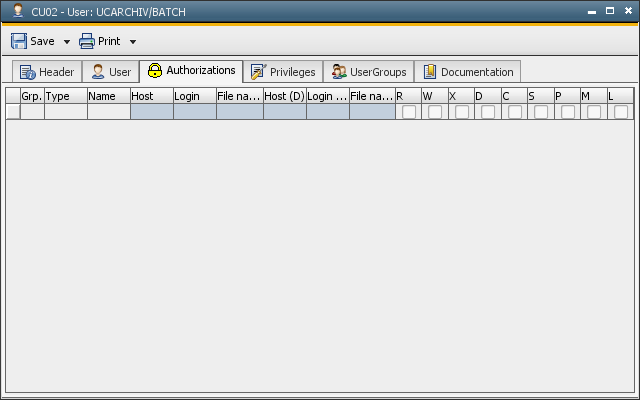Click the Host (D) column header
Image resolution: width=640 pixels, height=400 pixels.
pyautogui.click(x=285, y=96)
